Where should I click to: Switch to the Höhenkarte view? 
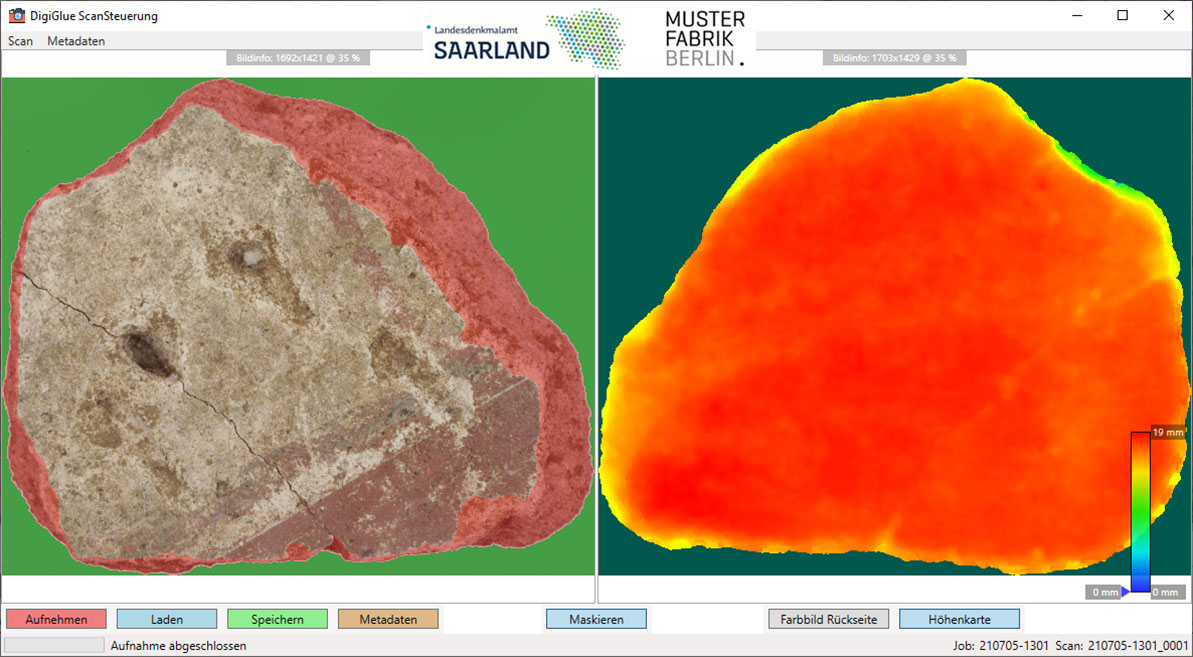click(959, 619)
